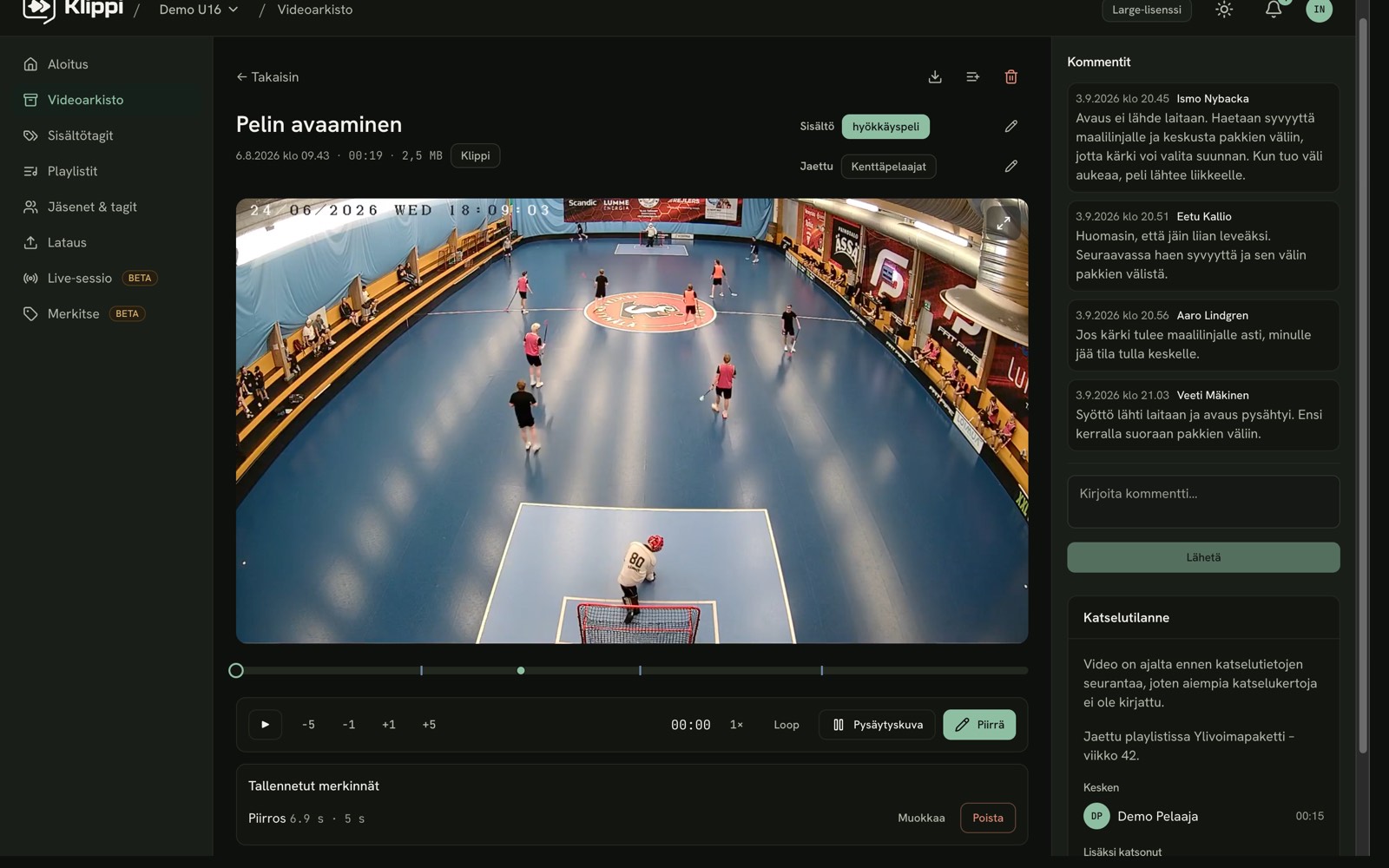Edit Sisältö tags with pencil icon
Viewport: 1389px width, 868px height.
1011,126
